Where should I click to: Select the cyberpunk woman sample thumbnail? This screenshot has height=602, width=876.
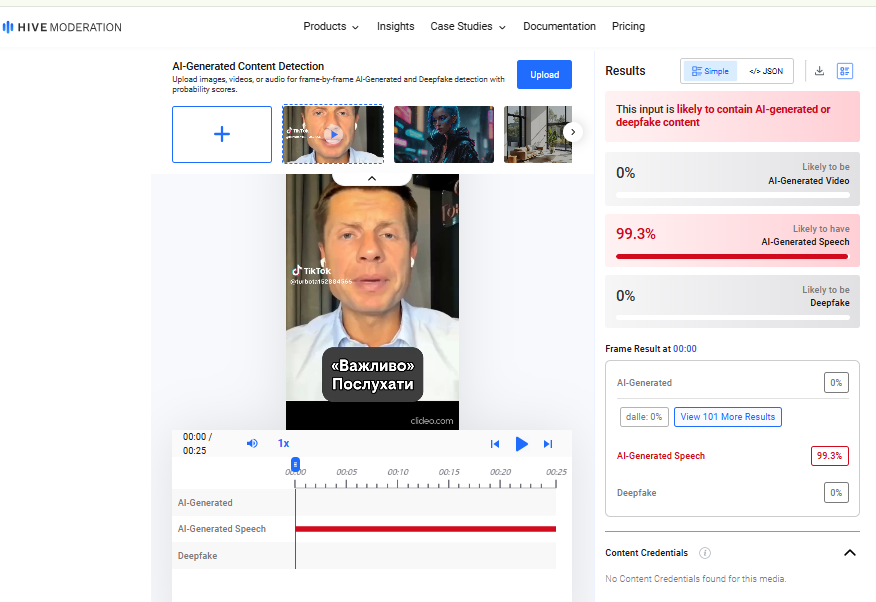444,134
